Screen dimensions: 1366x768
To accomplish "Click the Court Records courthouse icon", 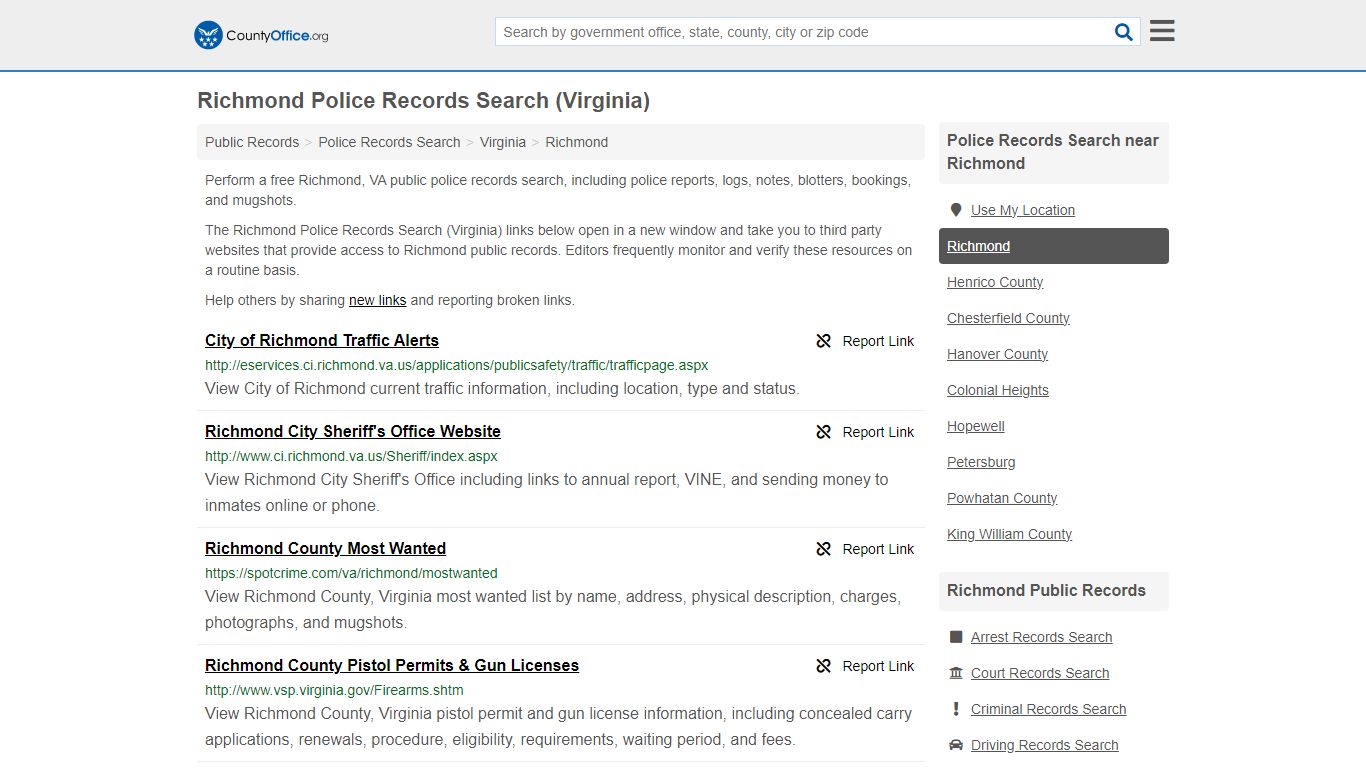I will tap(956, 673).
